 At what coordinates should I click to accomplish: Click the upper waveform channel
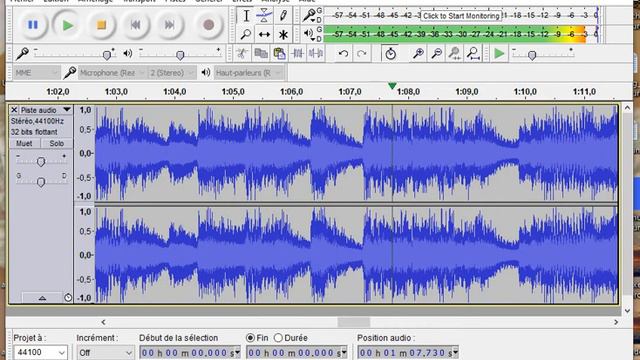pyautogui.click(x=356, y=153)
